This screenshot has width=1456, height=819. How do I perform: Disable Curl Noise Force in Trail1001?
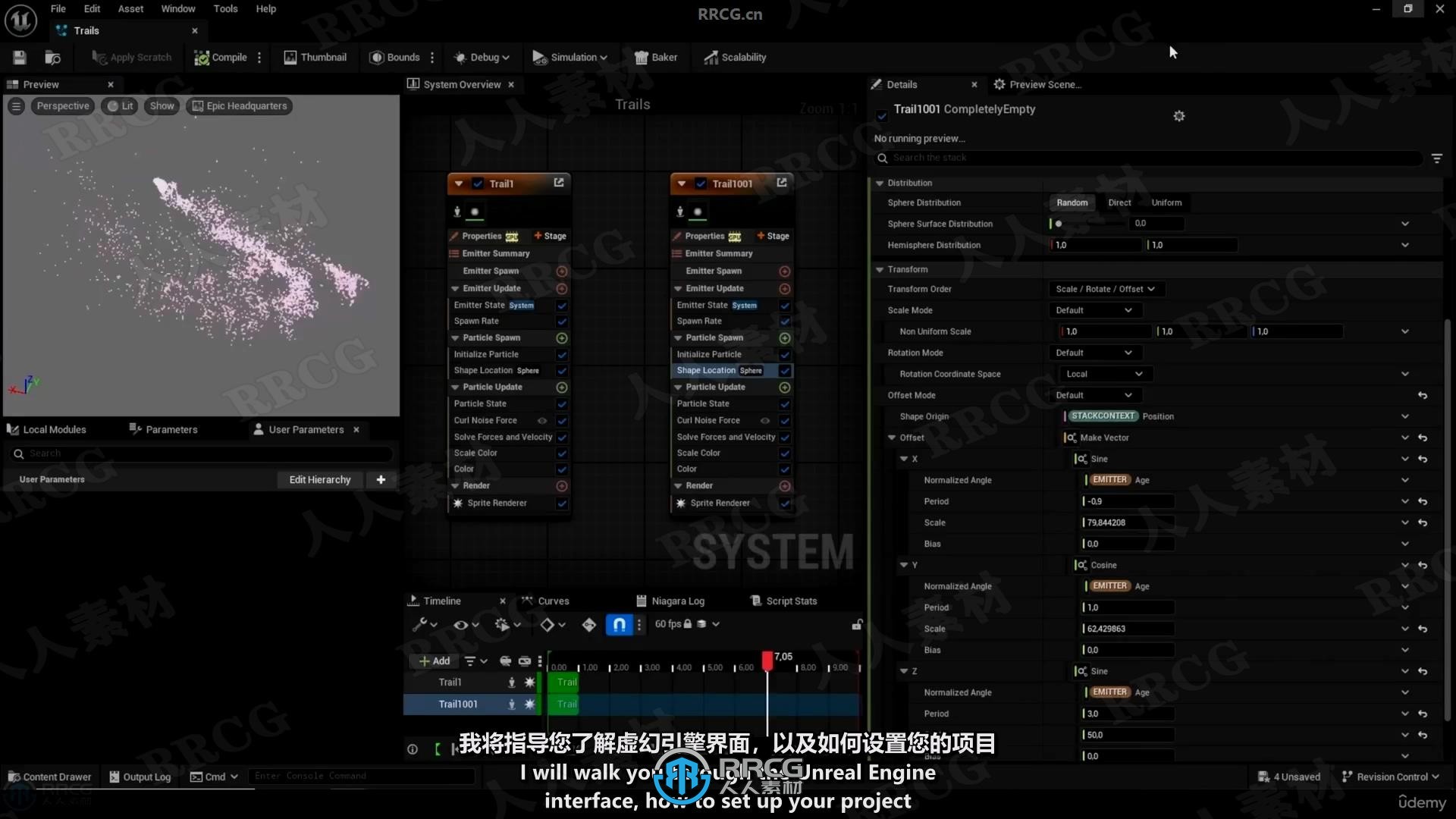785,421
